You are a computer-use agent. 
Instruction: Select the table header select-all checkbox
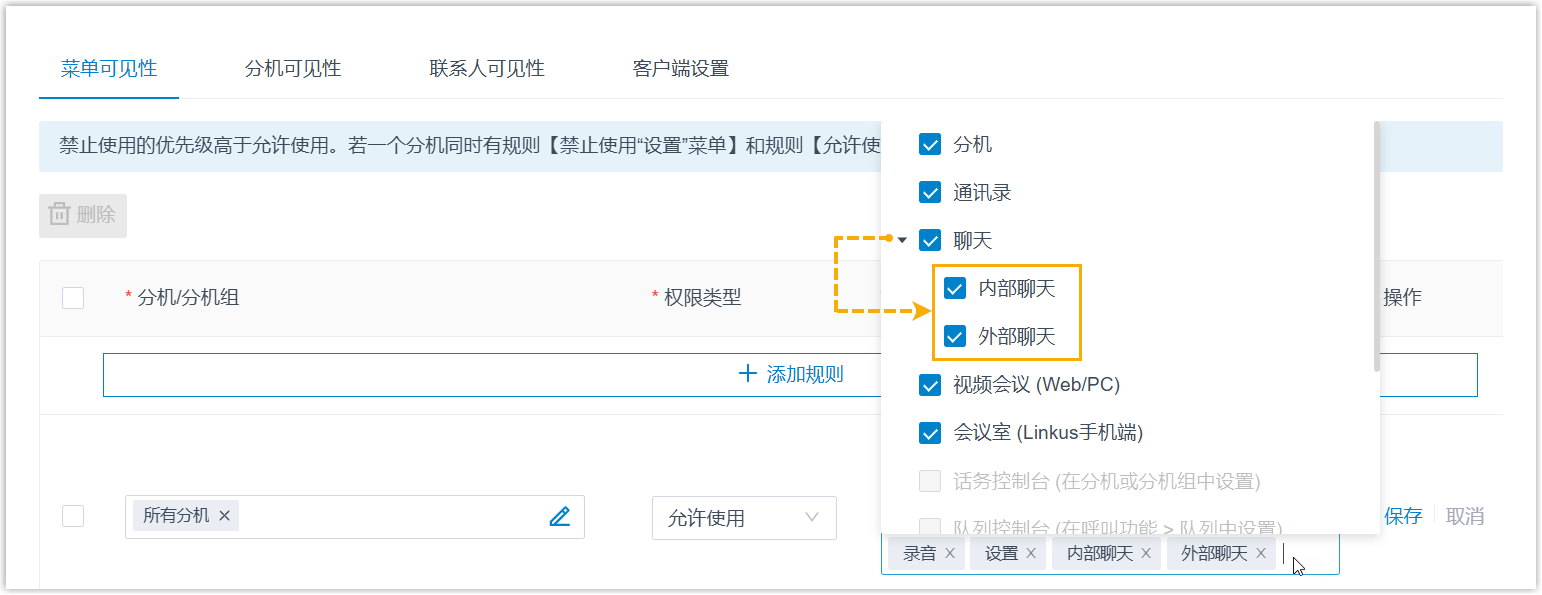click(x=73, y=298)
